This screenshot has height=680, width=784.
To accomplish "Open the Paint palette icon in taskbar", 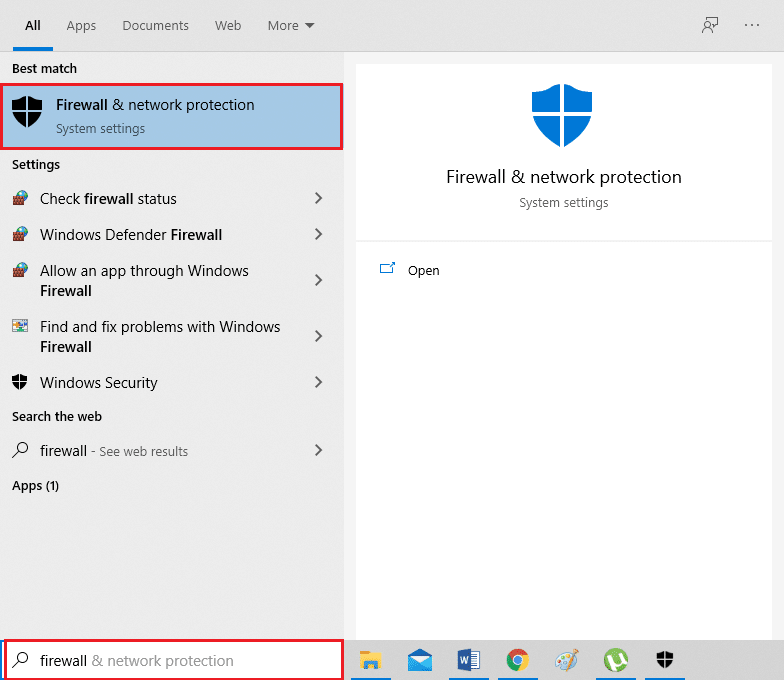I will pos(567,660).
